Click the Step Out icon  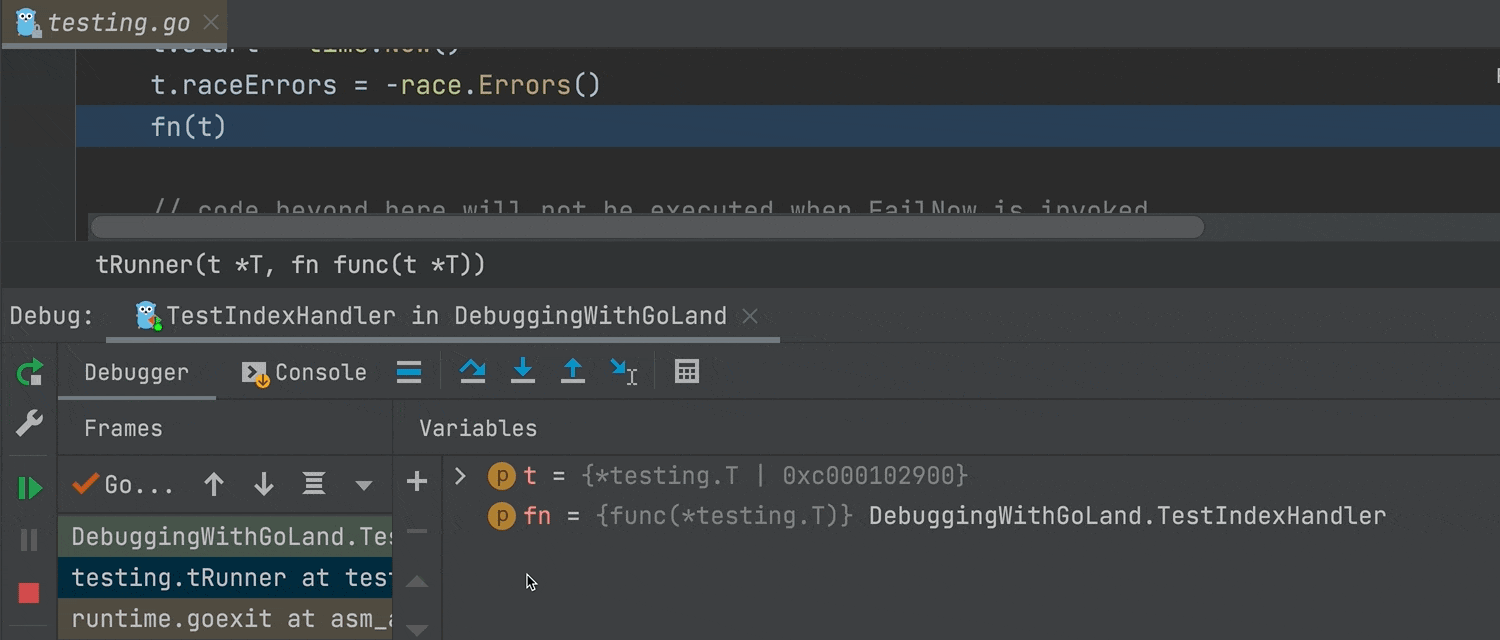[x=572, y=372]
